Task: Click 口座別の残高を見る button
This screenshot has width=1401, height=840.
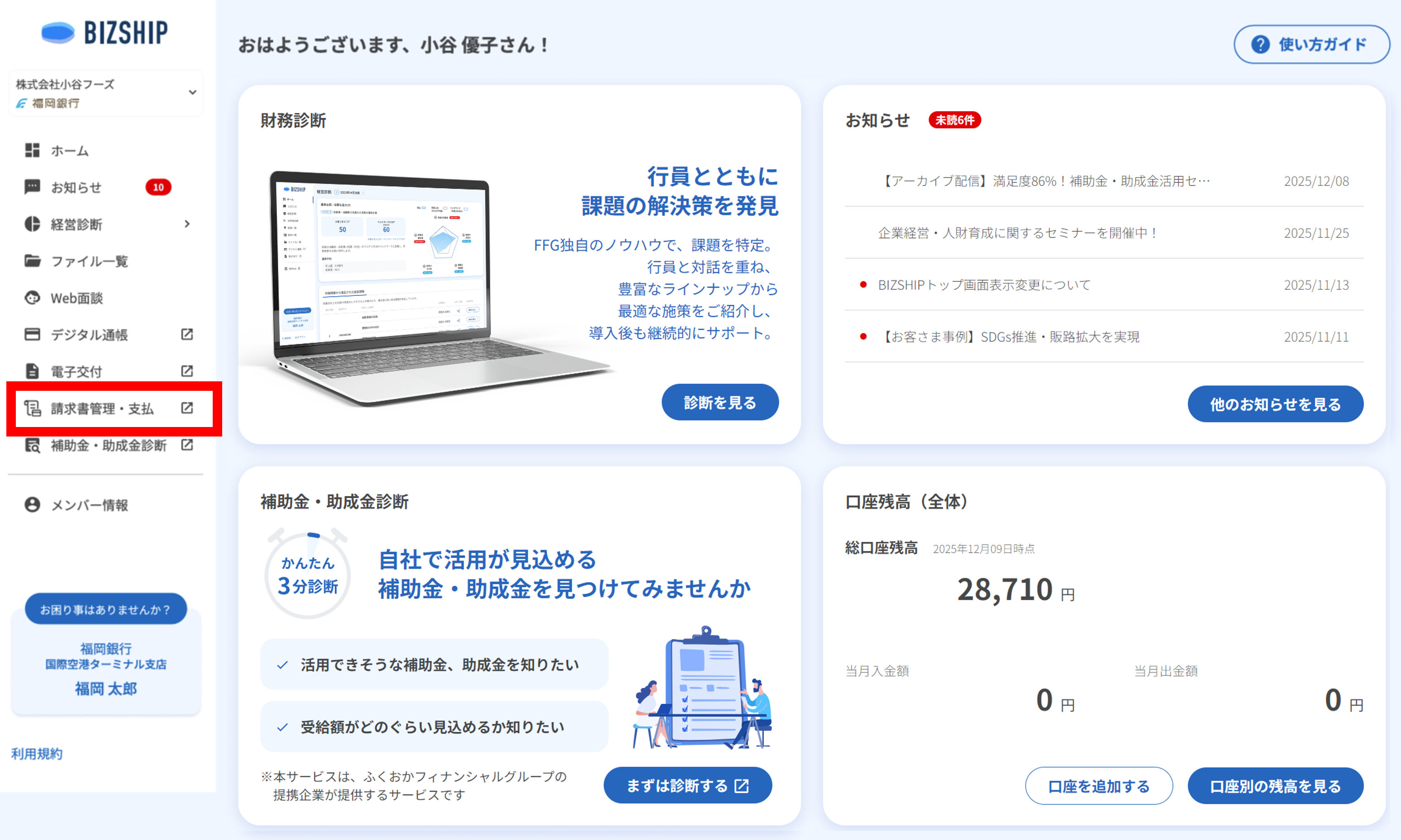Action: (1275, 786)
